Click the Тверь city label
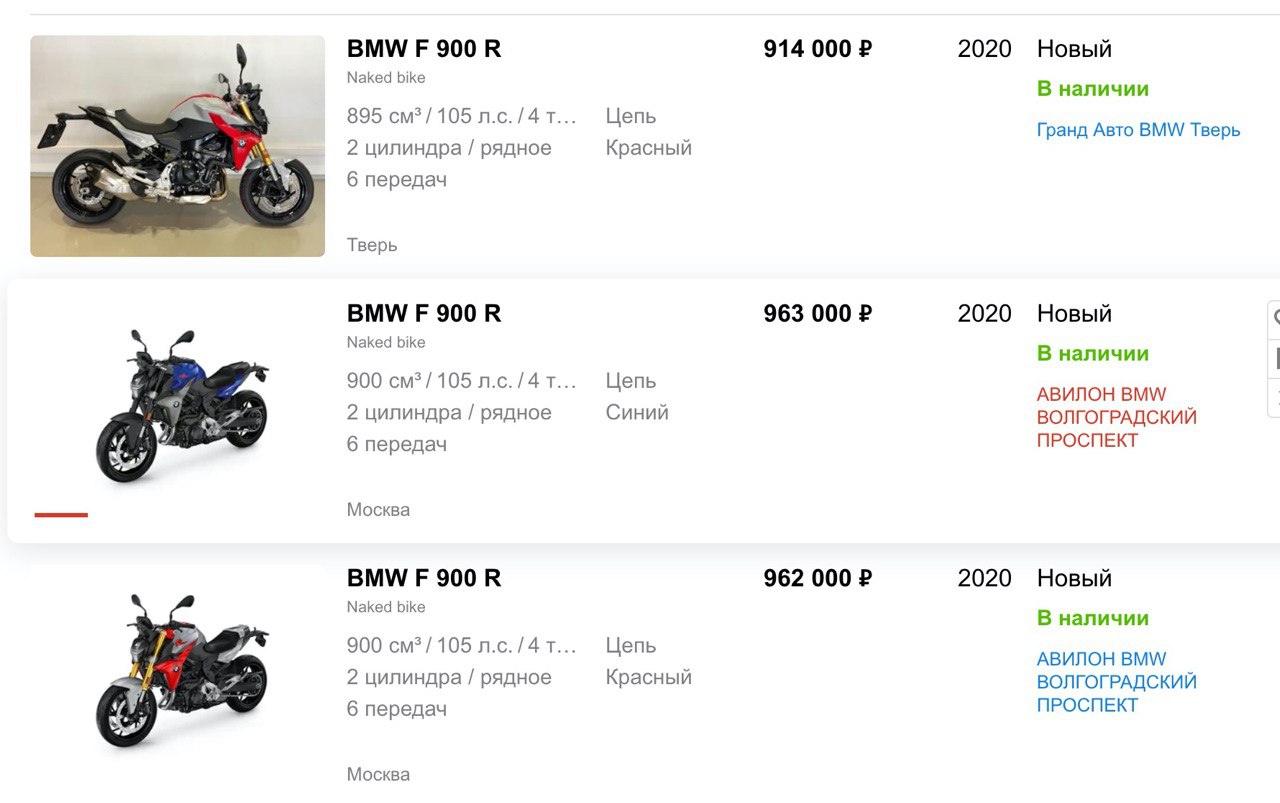1280x803 pixels. [x=372, y=245]
